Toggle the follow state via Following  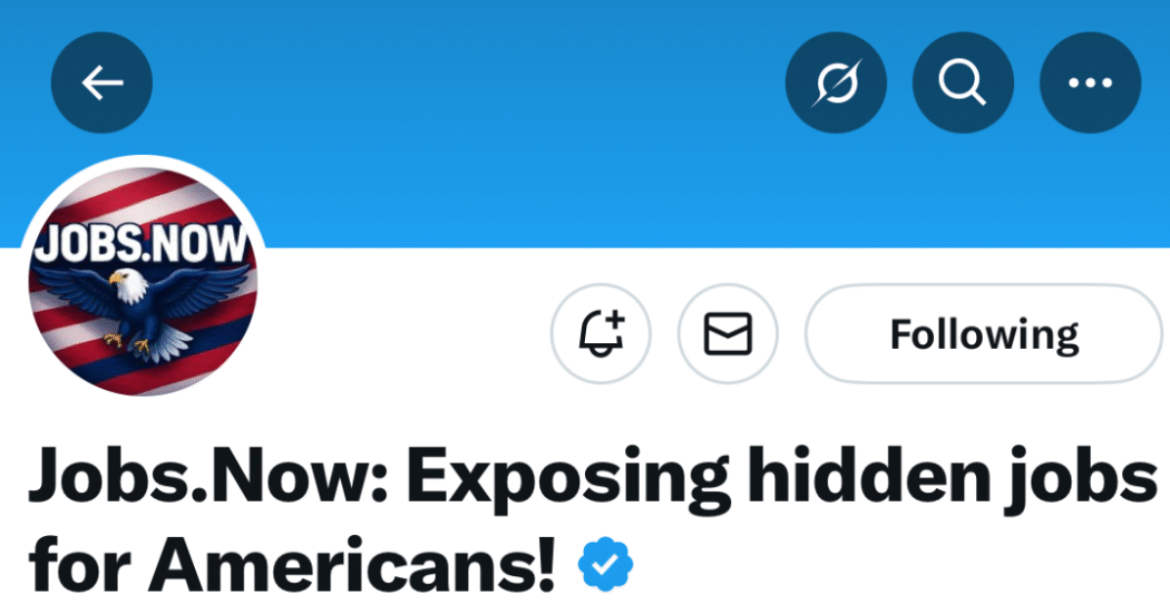click(984, 334)
